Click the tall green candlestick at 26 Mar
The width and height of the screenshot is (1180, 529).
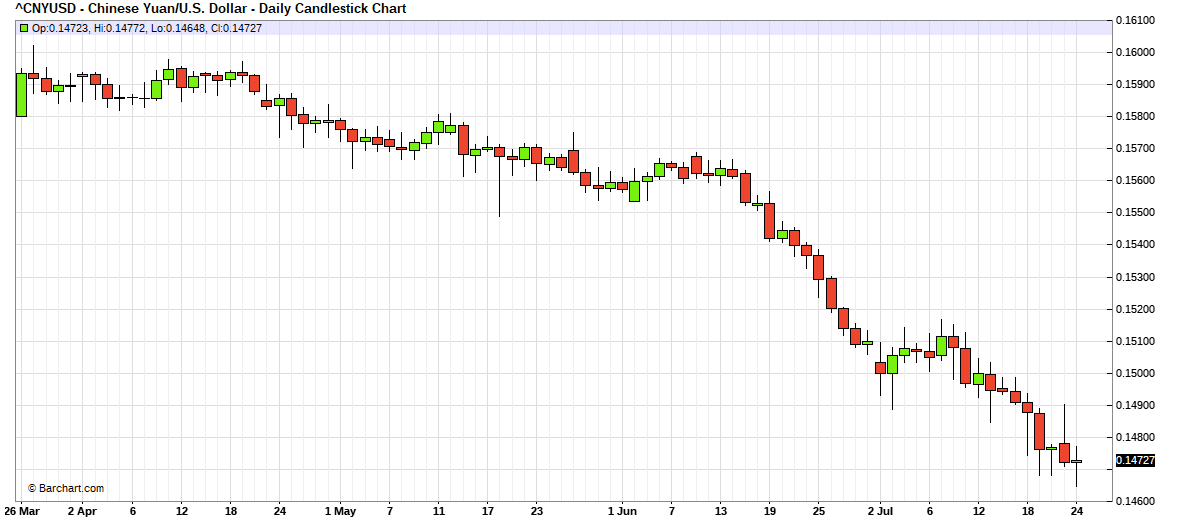pos(21,95)
